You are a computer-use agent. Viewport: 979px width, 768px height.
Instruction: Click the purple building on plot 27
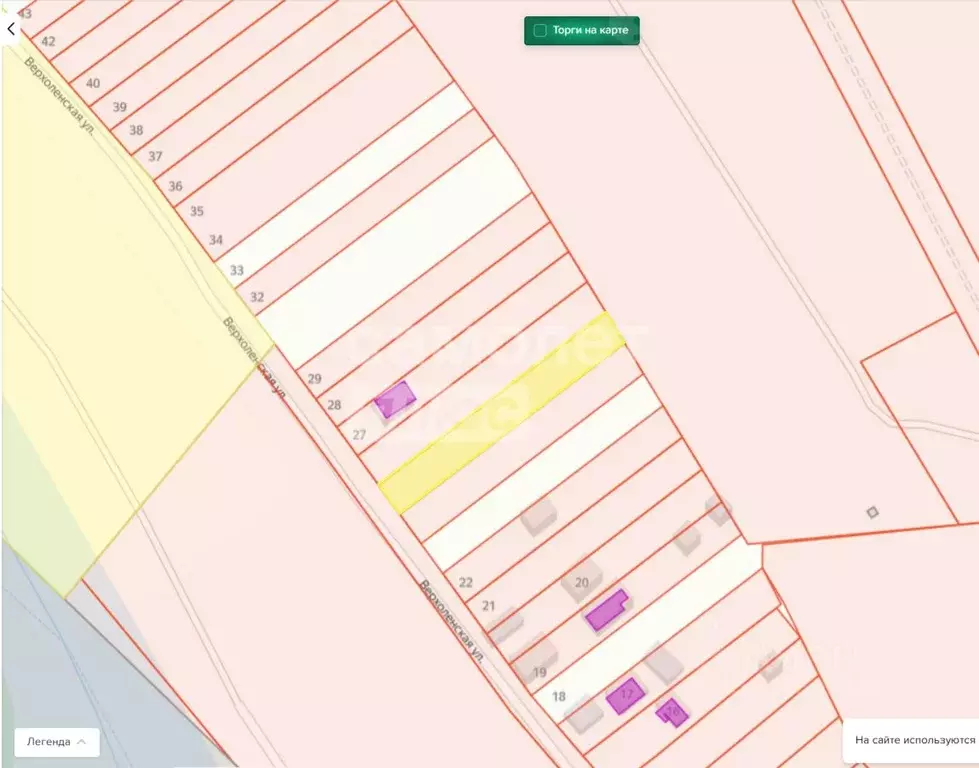click(395, 400)
